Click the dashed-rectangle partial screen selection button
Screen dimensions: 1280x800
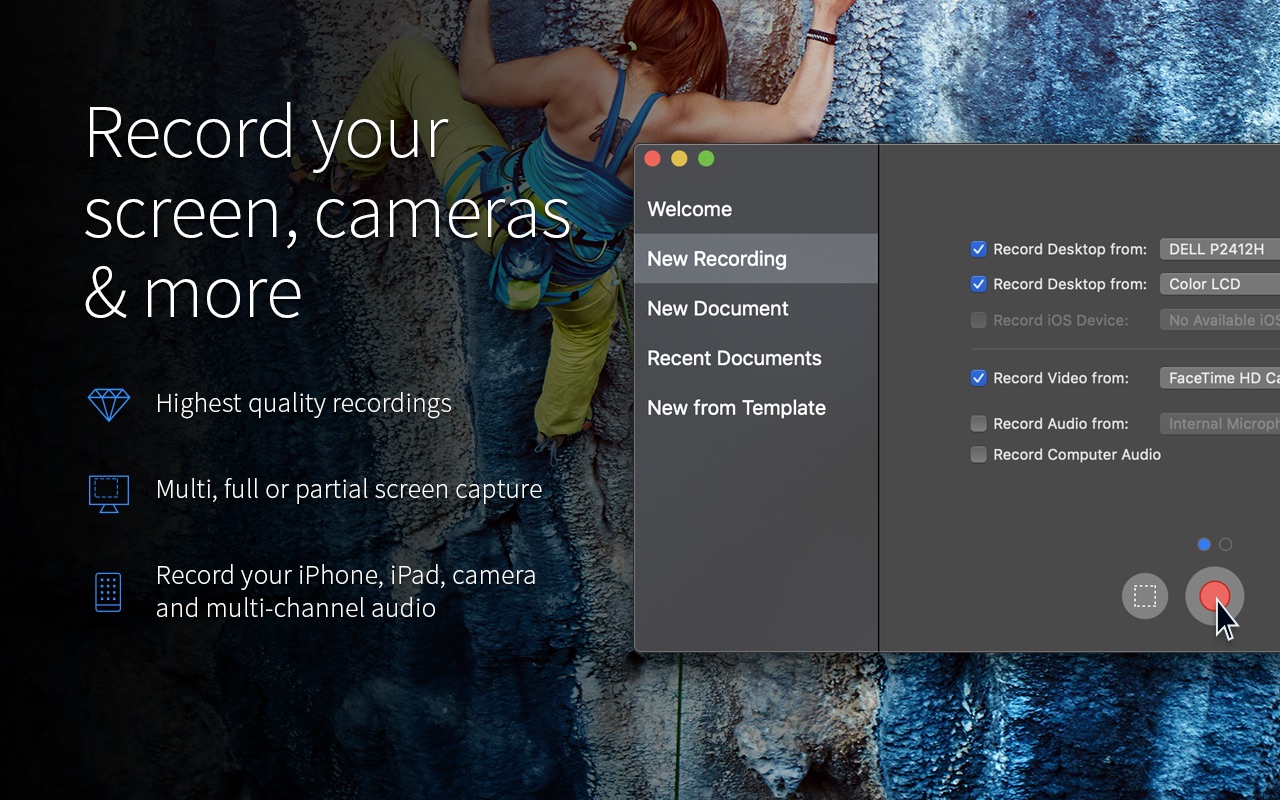pos(1145,596)
